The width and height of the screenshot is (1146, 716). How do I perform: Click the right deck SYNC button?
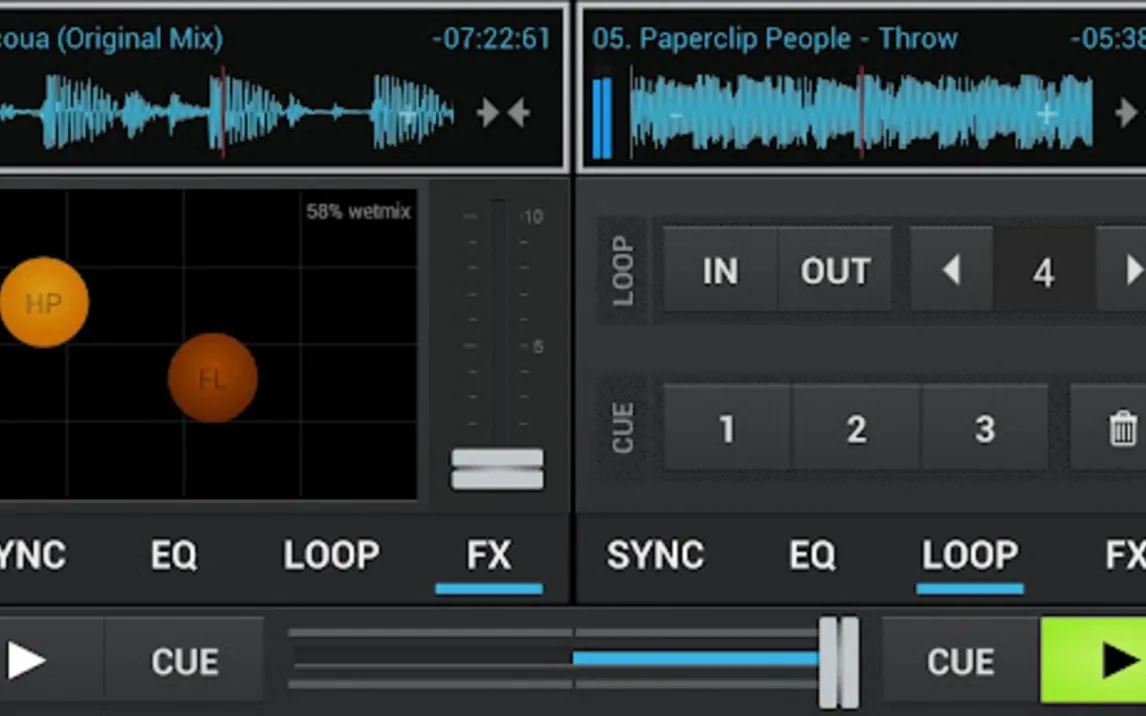(x=656, y=555)
